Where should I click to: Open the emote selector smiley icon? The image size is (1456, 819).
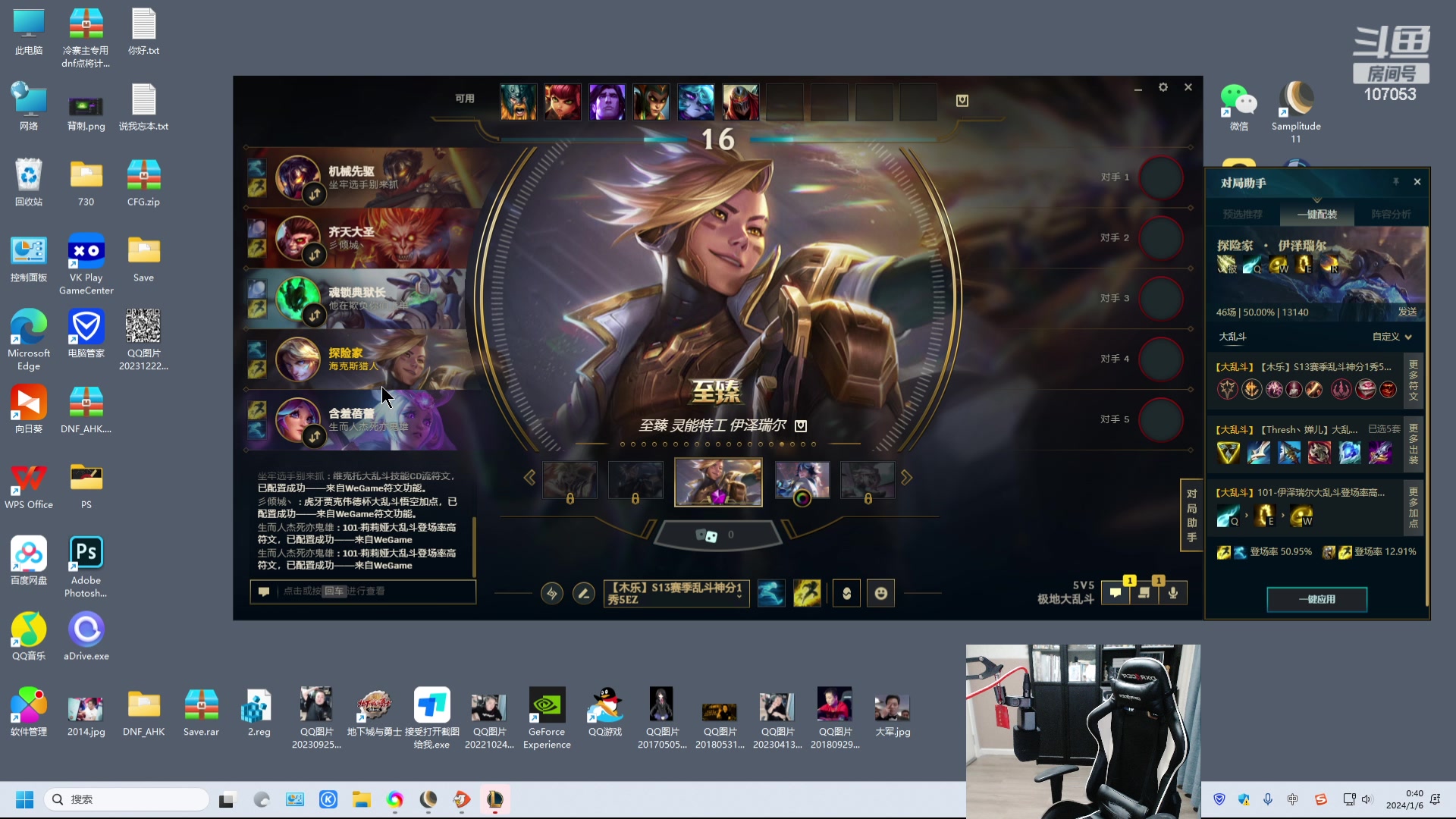(881, 593)
